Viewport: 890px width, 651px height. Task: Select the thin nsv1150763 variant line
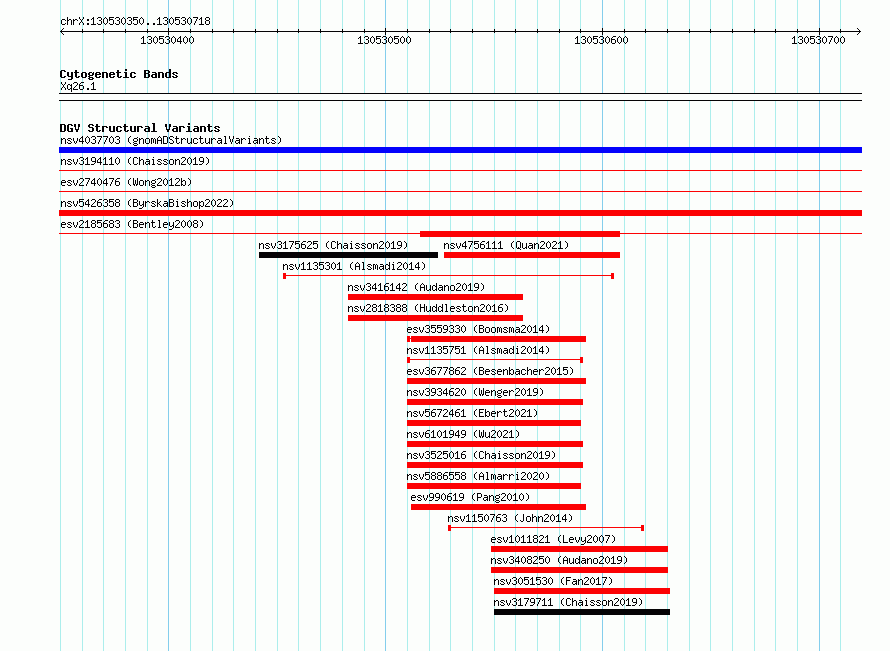pos(546,528)
